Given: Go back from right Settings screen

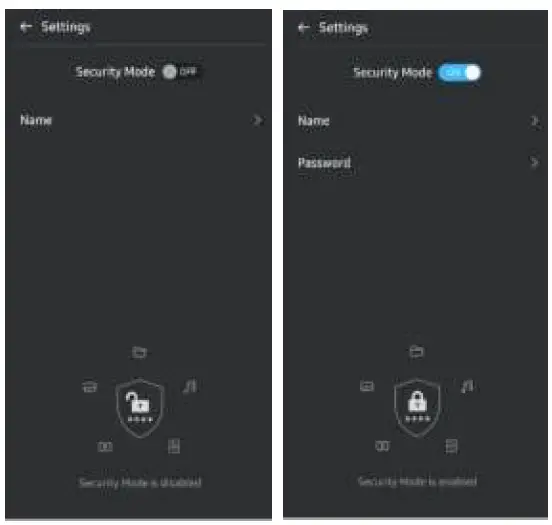Looking at the screenshot, I should [303, 27].
